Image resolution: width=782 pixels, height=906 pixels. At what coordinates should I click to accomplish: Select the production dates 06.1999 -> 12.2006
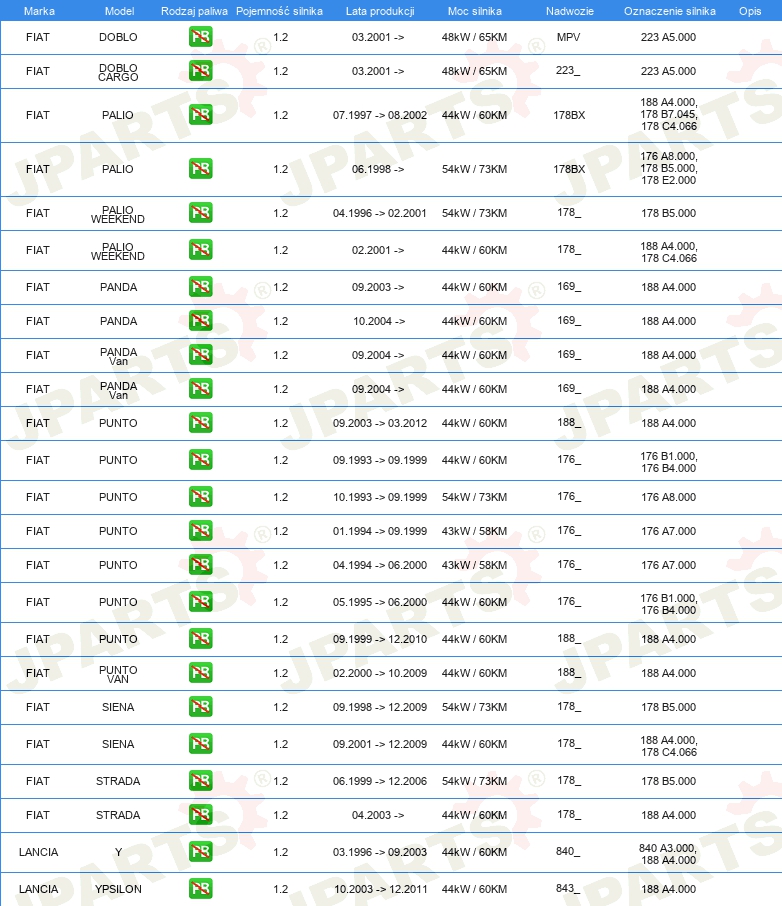[380, 782]
